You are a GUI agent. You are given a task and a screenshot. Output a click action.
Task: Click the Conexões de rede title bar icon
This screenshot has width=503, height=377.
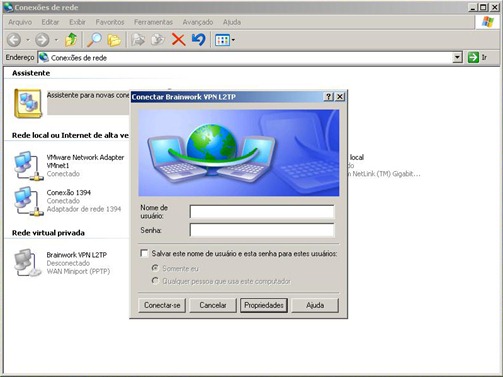tap(8, 7)
